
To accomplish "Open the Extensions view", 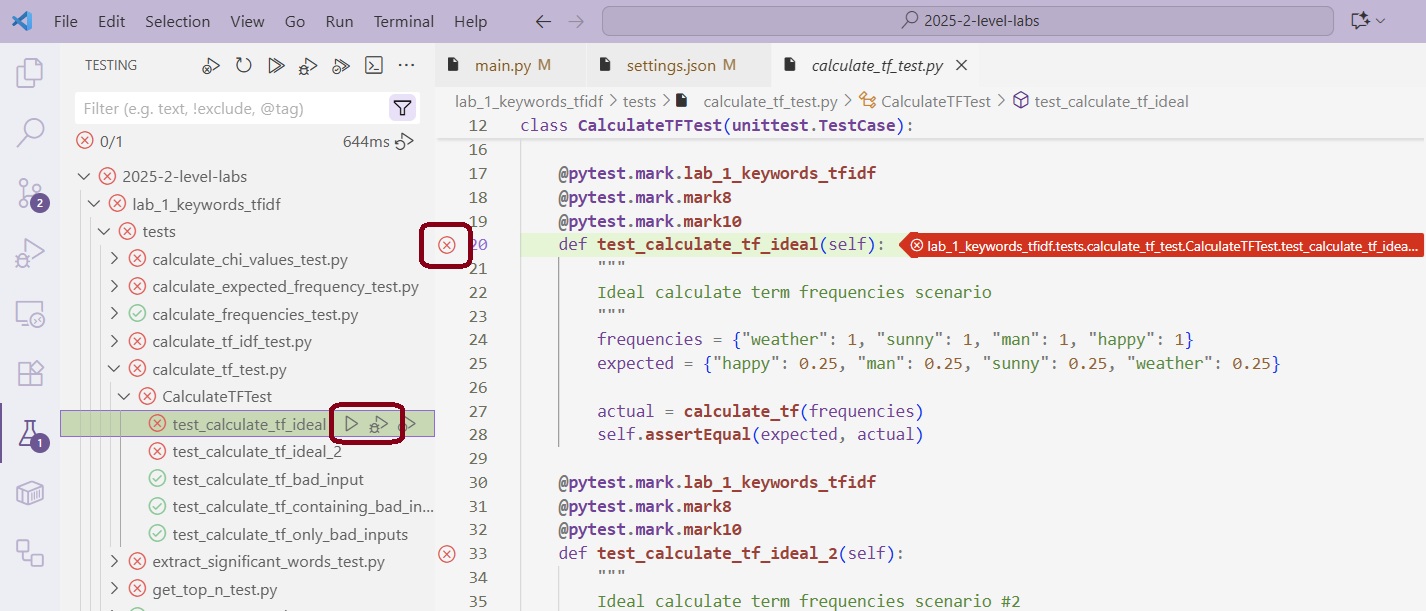I will (x=29, y=373).
